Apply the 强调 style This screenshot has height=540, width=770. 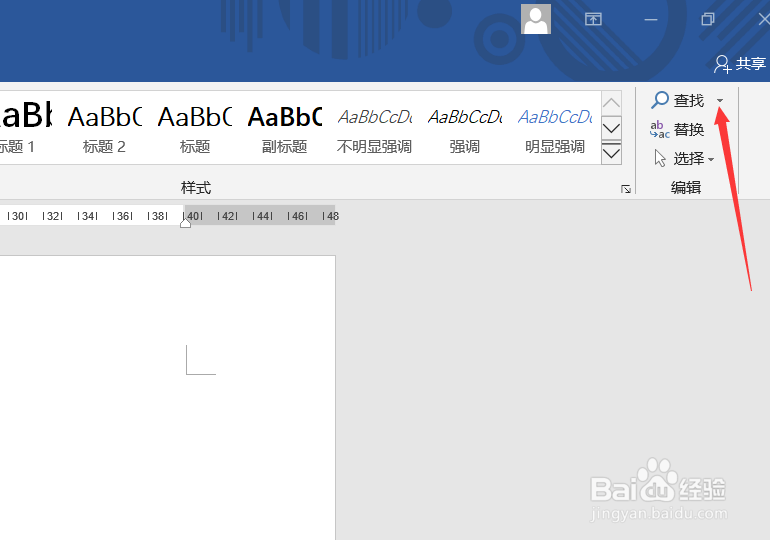[465, 128]
